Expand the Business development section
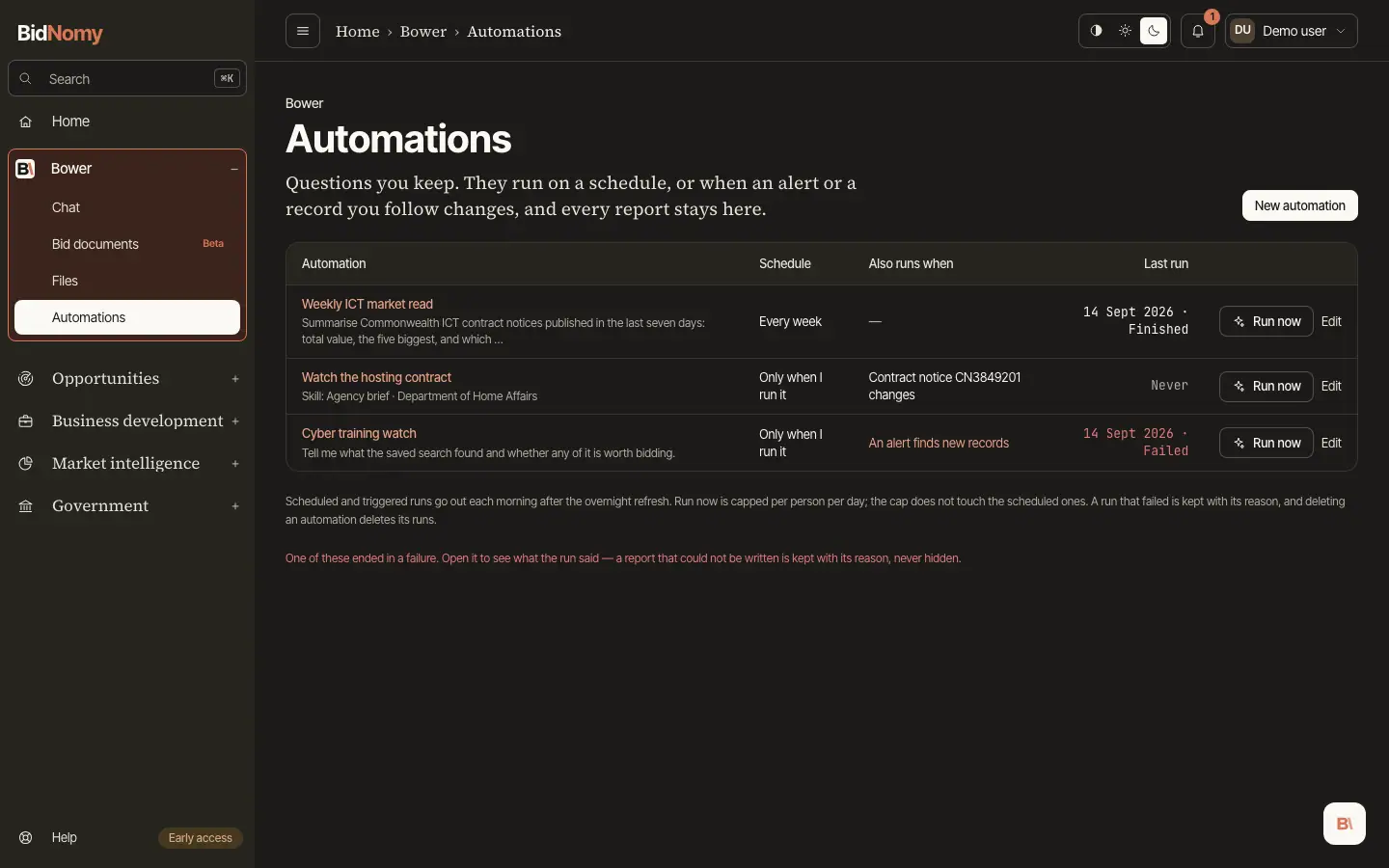The width and height of the screenshot is (1389, 868). point(235,421)
